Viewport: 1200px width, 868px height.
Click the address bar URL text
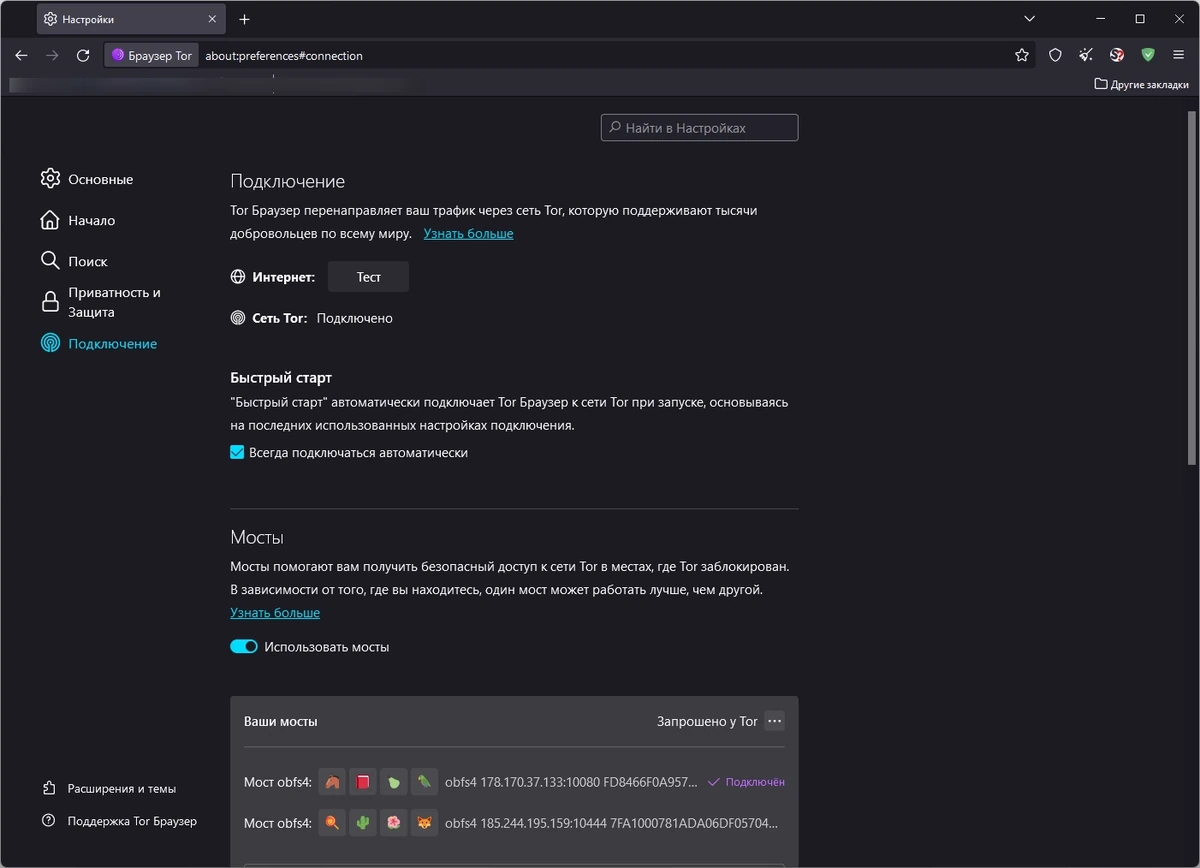pyautogui.click(x=284, y=56)
